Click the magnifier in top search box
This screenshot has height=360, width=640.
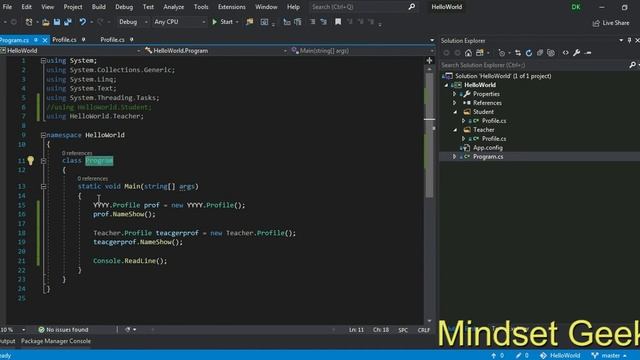[411, 7]
